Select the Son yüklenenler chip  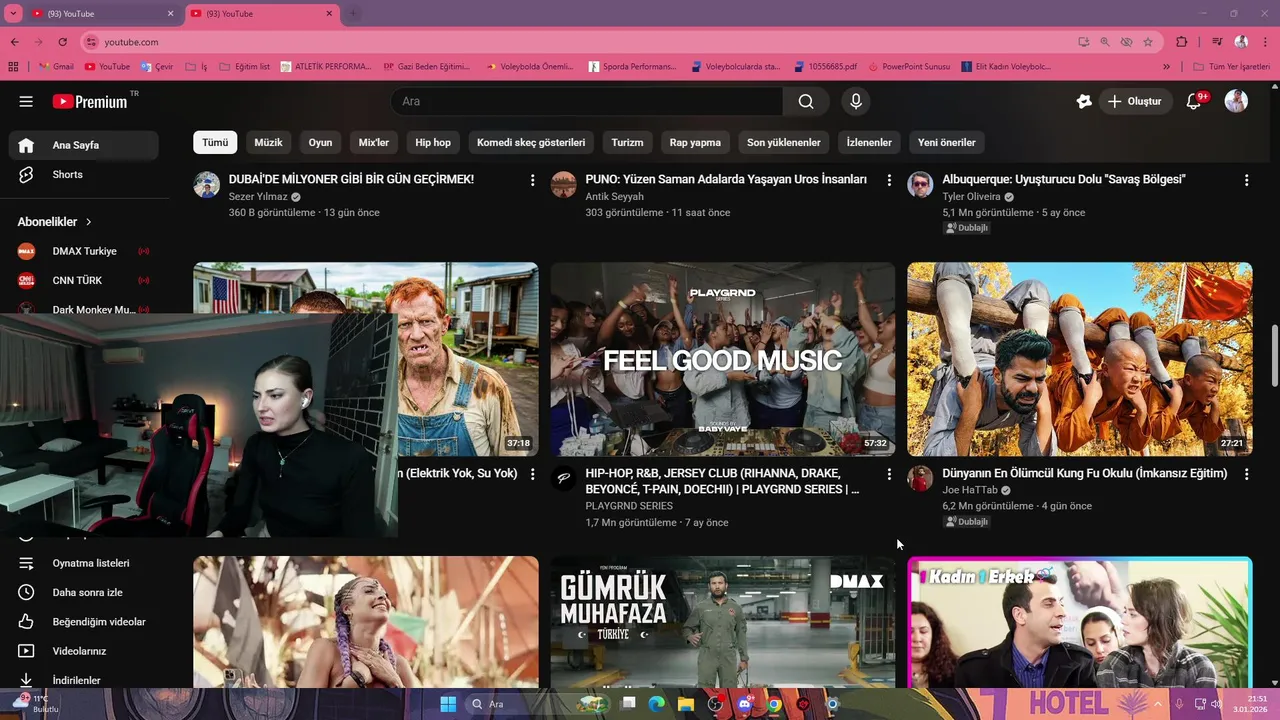pyautogui.click(x=784, y=142)
